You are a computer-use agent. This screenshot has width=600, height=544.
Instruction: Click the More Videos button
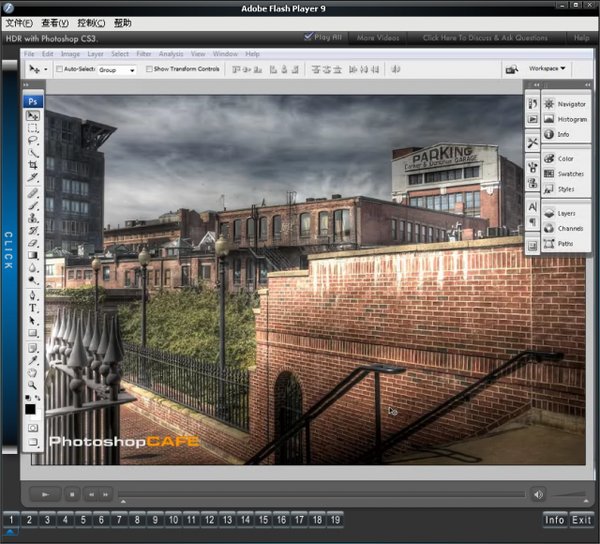[x=377, y=38]
